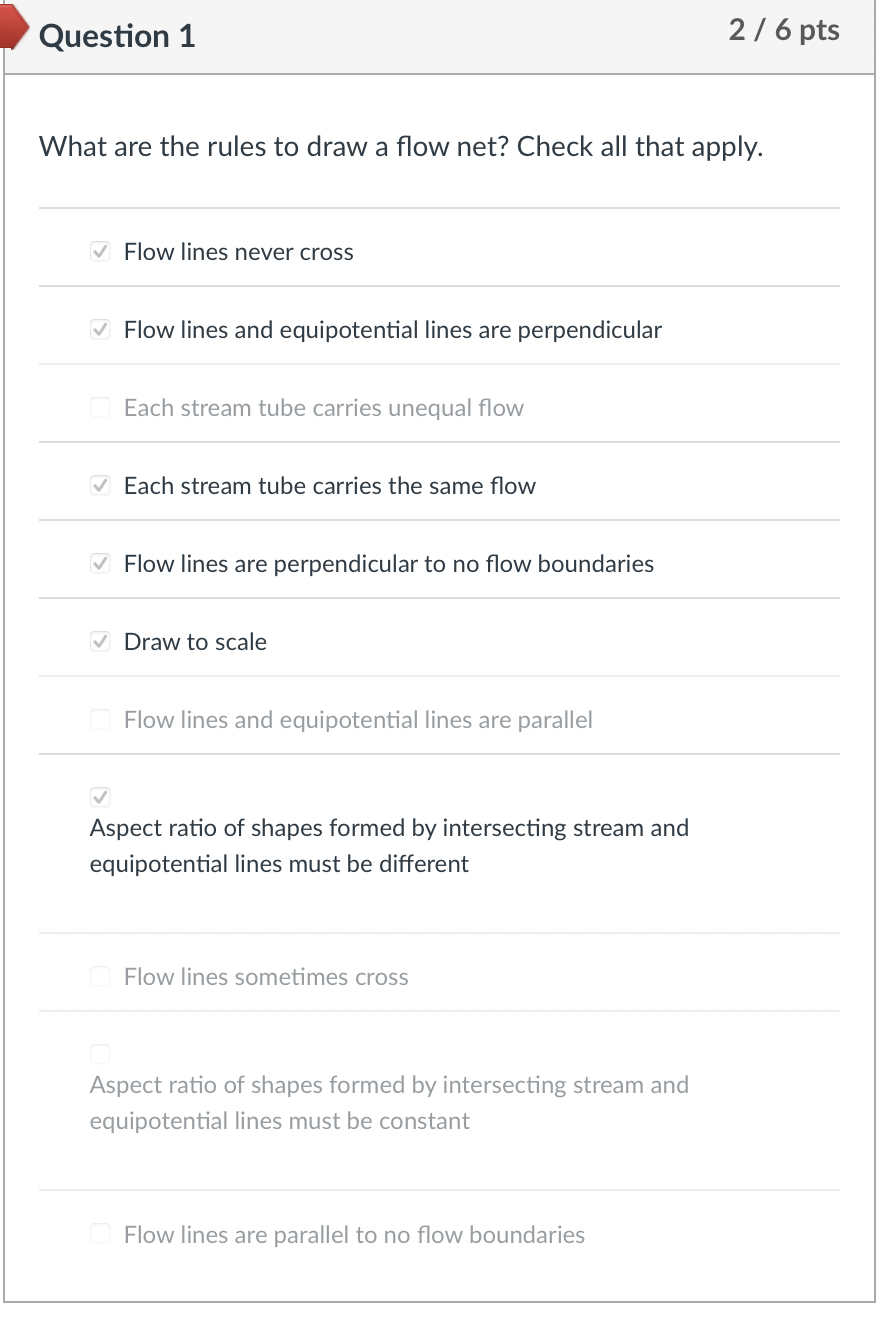Uncheck 'Each stream tube carries the same flow'

point(100,485)
